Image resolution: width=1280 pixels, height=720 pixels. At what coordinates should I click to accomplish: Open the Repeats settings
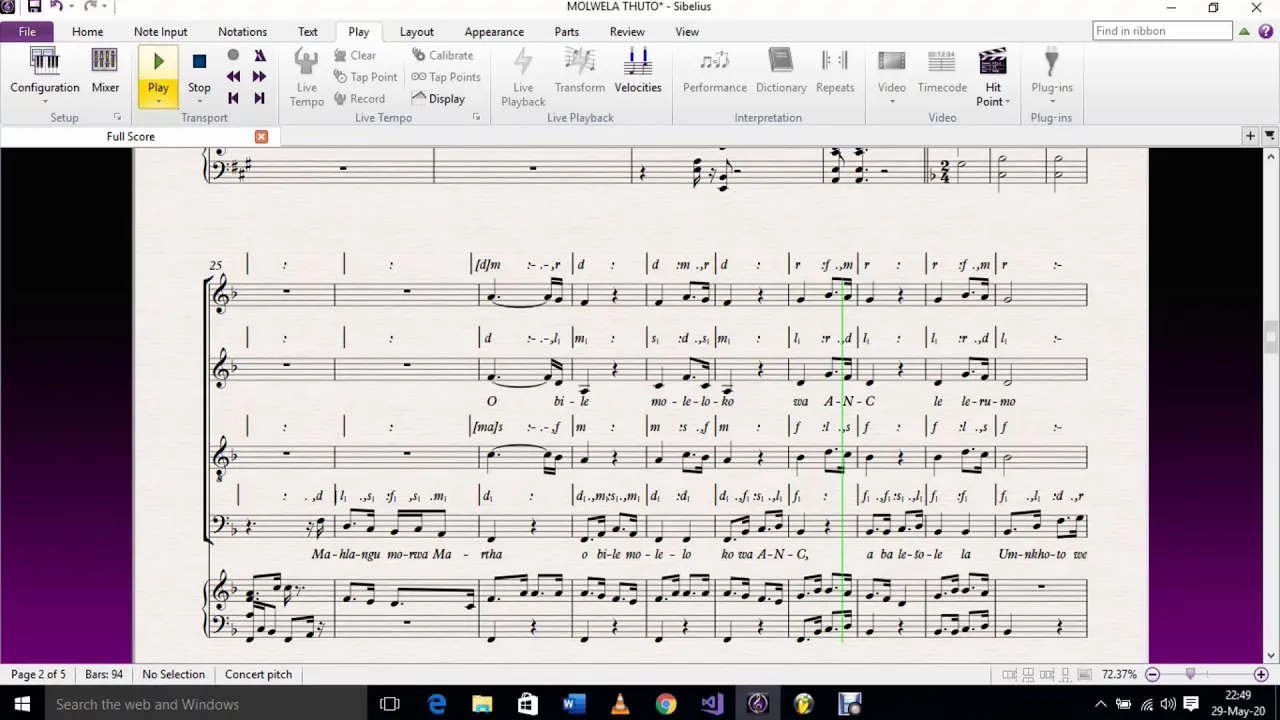835,70
